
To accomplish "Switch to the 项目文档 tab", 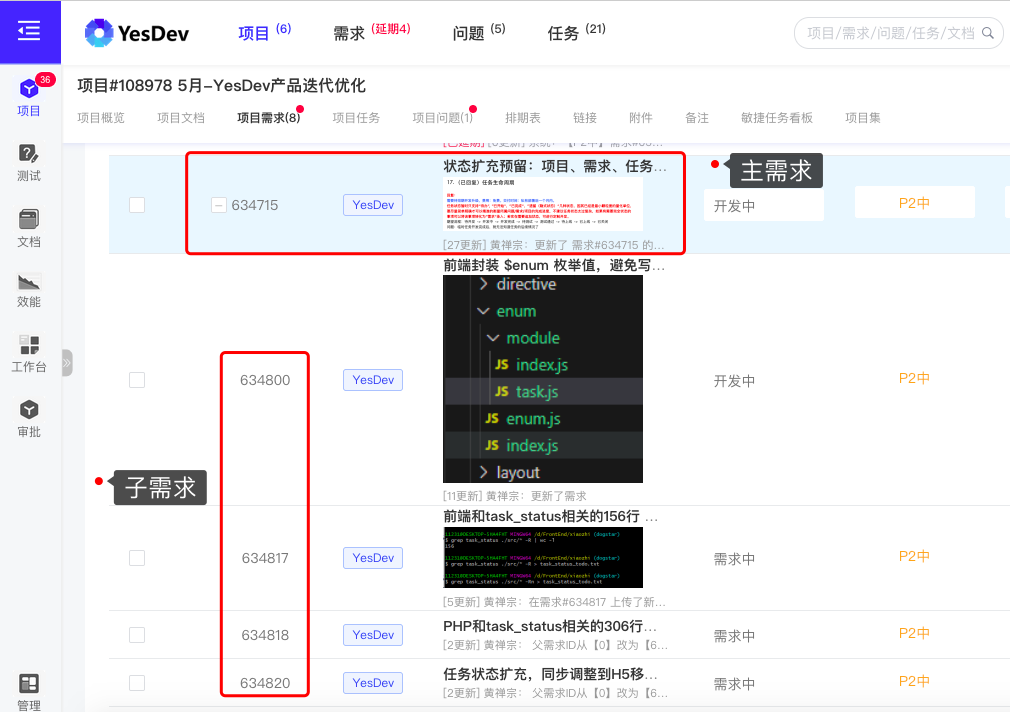I will coord(181,118).
